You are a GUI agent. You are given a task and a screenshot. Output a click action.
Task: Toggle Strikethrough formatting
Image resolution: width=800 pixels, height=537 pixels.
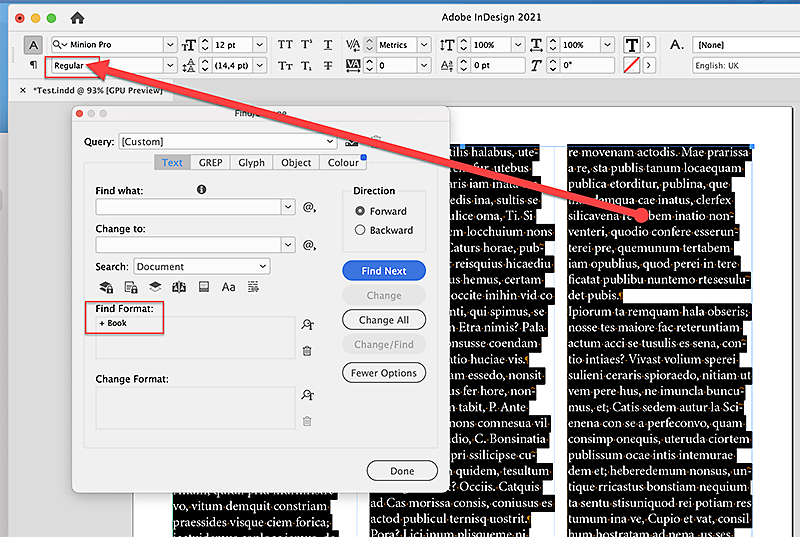pos(328,65)
